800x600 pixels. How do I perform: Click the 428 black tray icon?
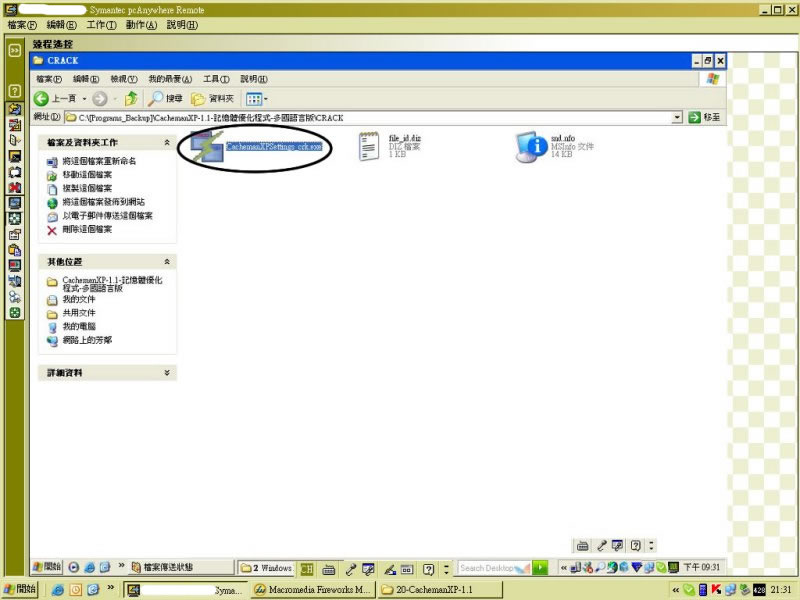click(759, 590)
